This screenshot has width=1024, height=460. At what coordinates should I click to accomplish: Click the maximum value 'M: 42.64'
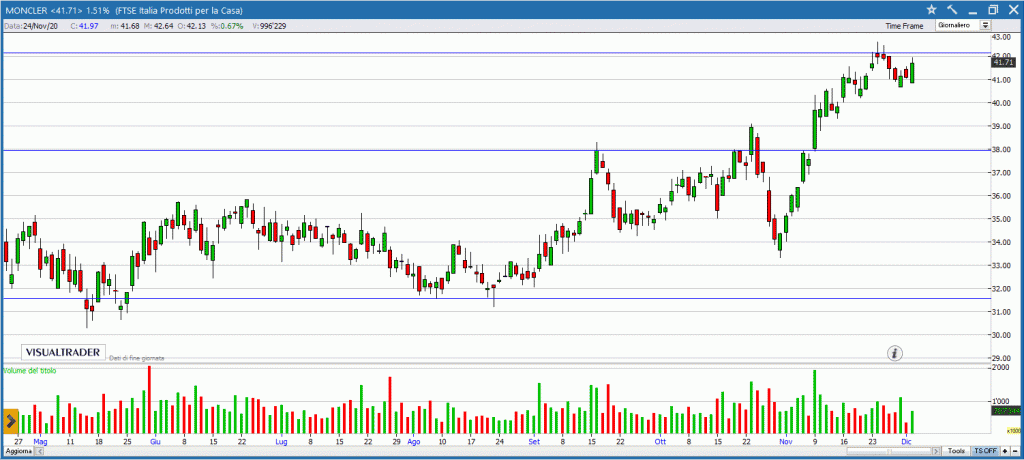[159, 26]
